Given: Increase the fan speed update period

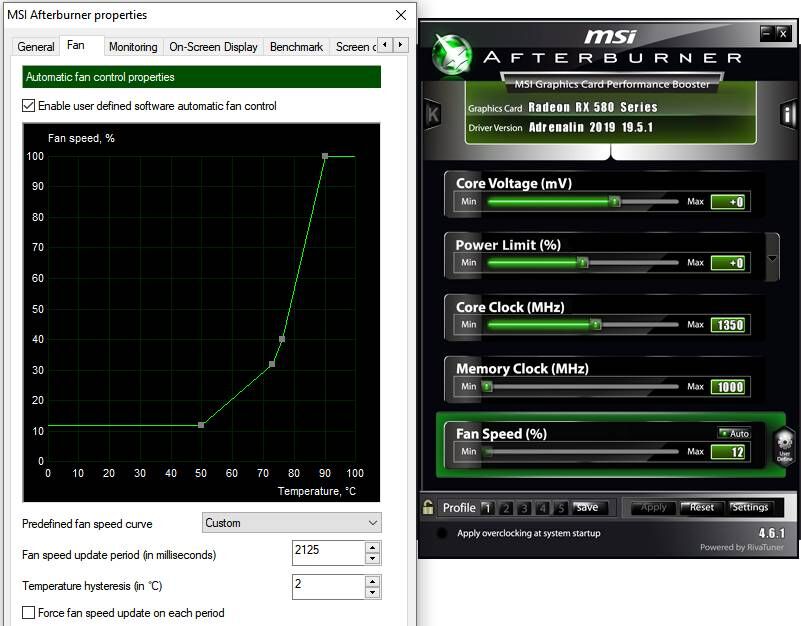Looking at the screenshot, I should (x=372, y=547).
